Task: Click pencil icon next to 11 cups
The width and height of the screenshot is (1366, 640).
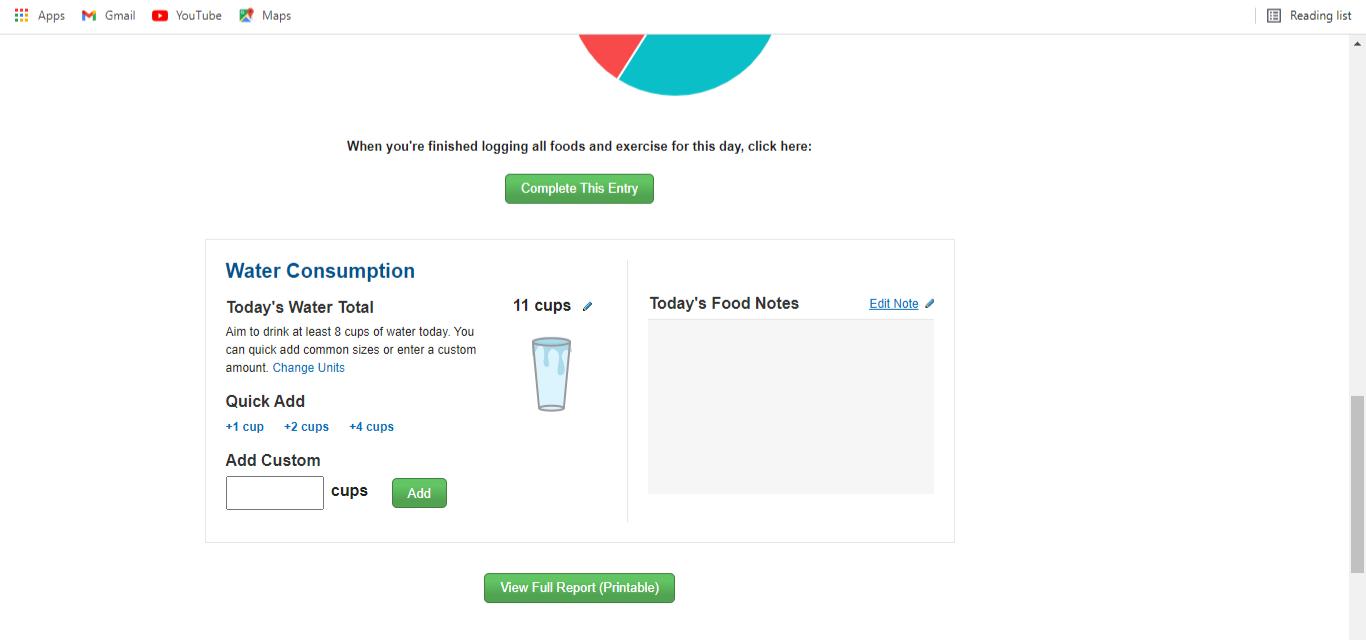Action: (588, 306)
